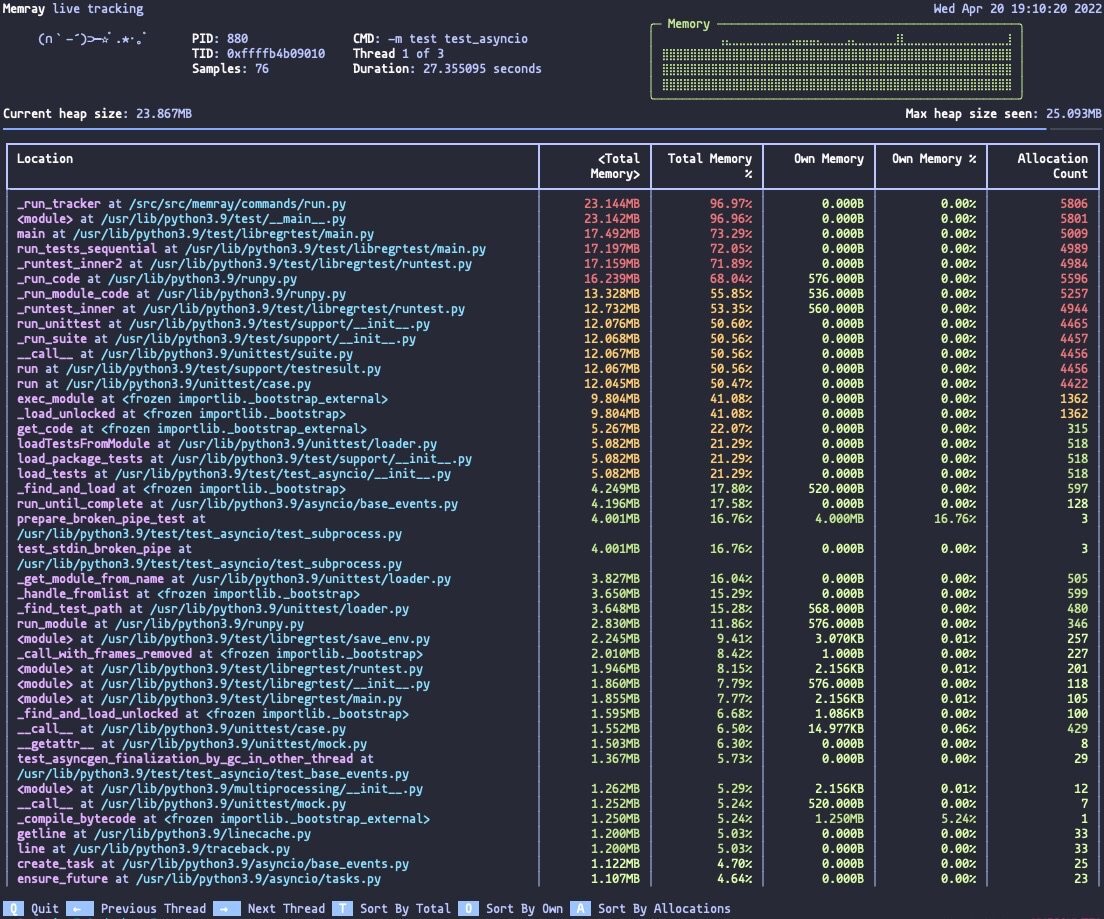Select the _load_unlocked row
The height and width of the screenshot is (919, 1104).
(x=552, y=413)
